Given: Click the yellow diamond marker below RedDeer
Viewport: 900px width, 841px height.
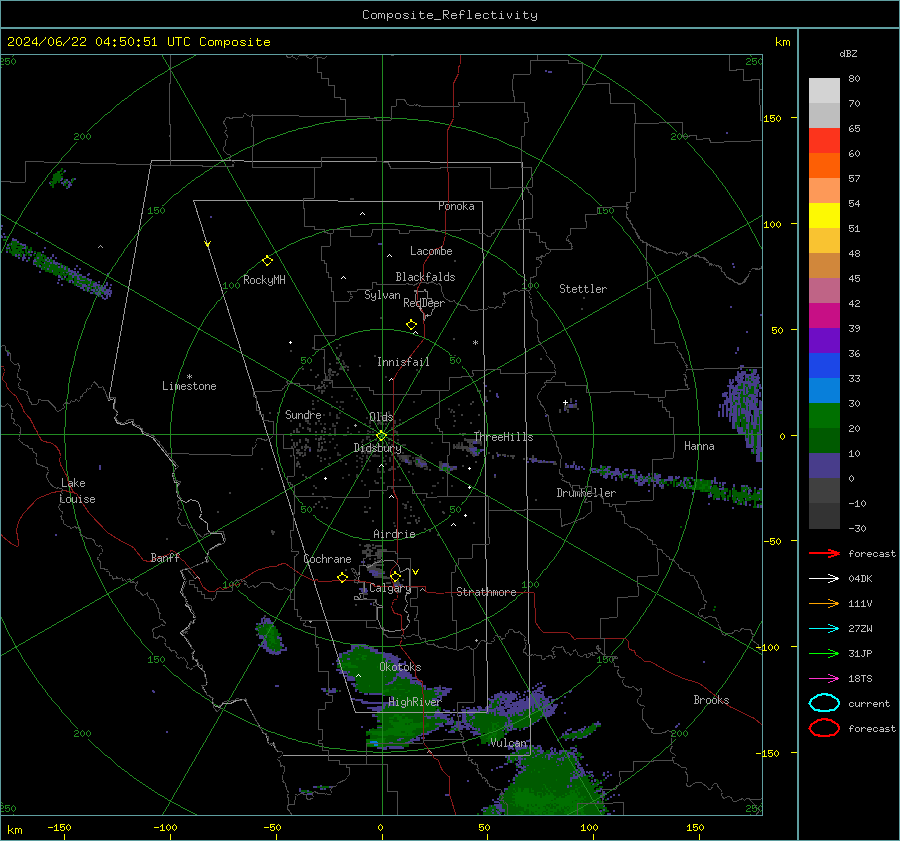Looking at the screenshot, I should click(411, 325).
